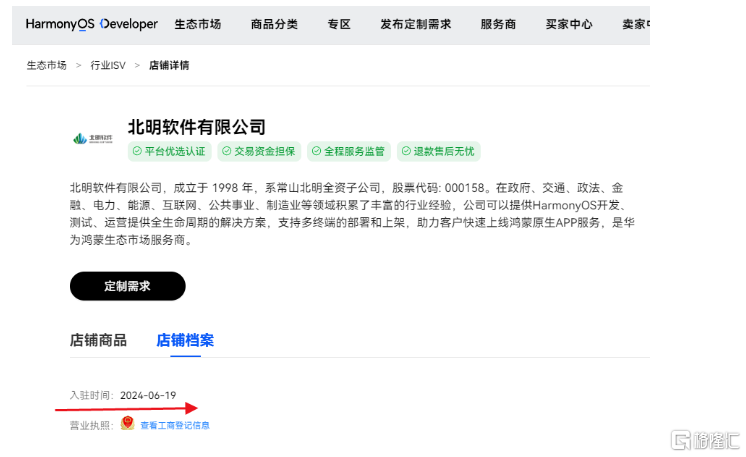Switch to the 店铺商品 tab

98,340
